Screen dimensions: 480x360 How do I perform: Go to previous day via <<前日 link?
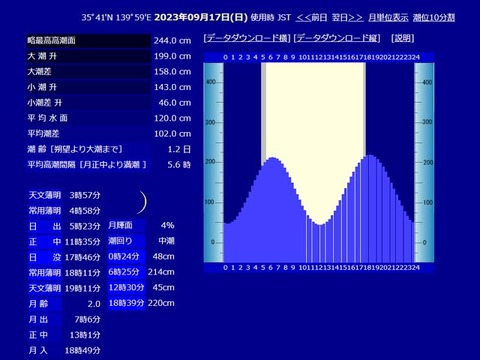click(x=311, y=17)
